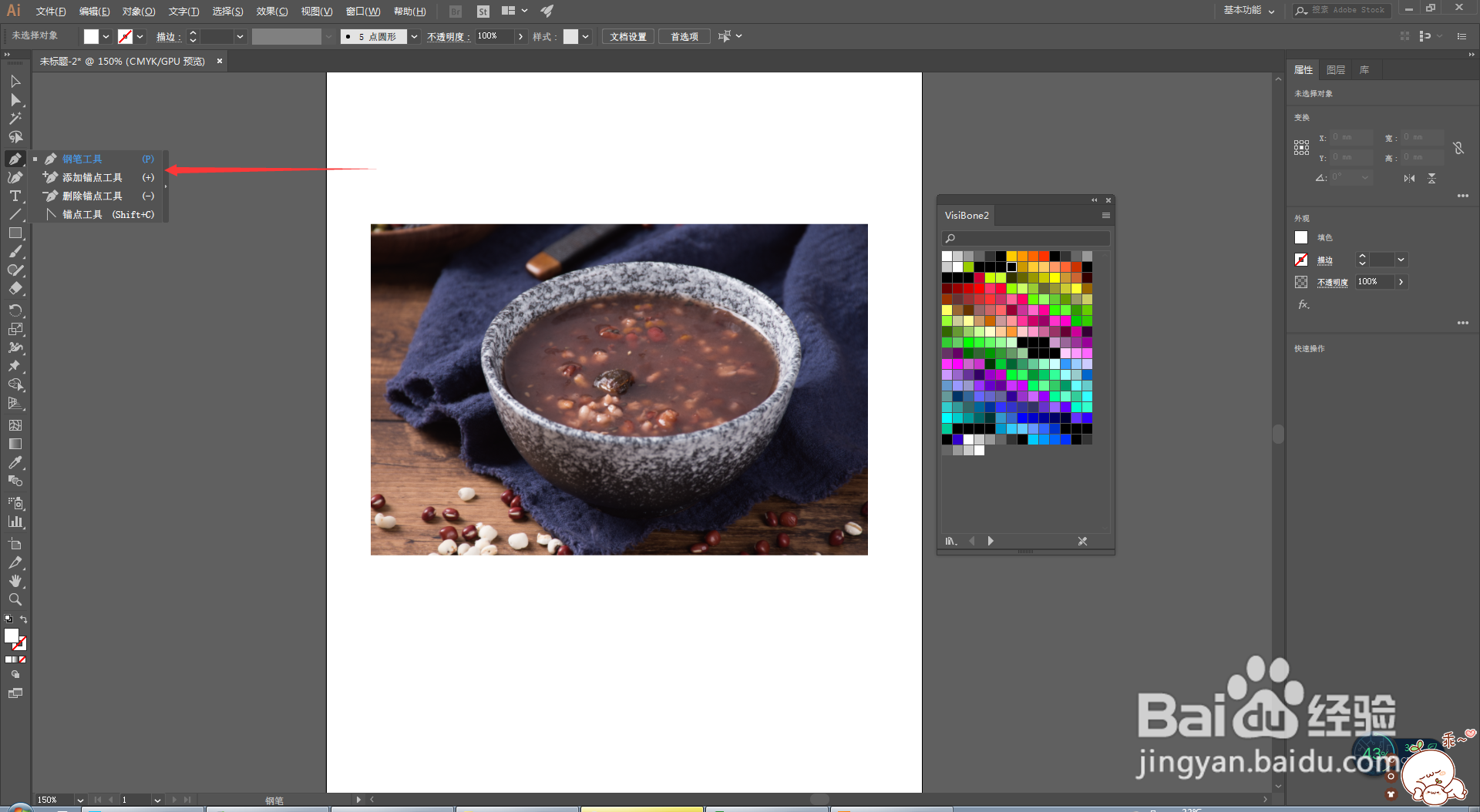
Task: Toggle the drawing mode button
Action: [15, 674]
